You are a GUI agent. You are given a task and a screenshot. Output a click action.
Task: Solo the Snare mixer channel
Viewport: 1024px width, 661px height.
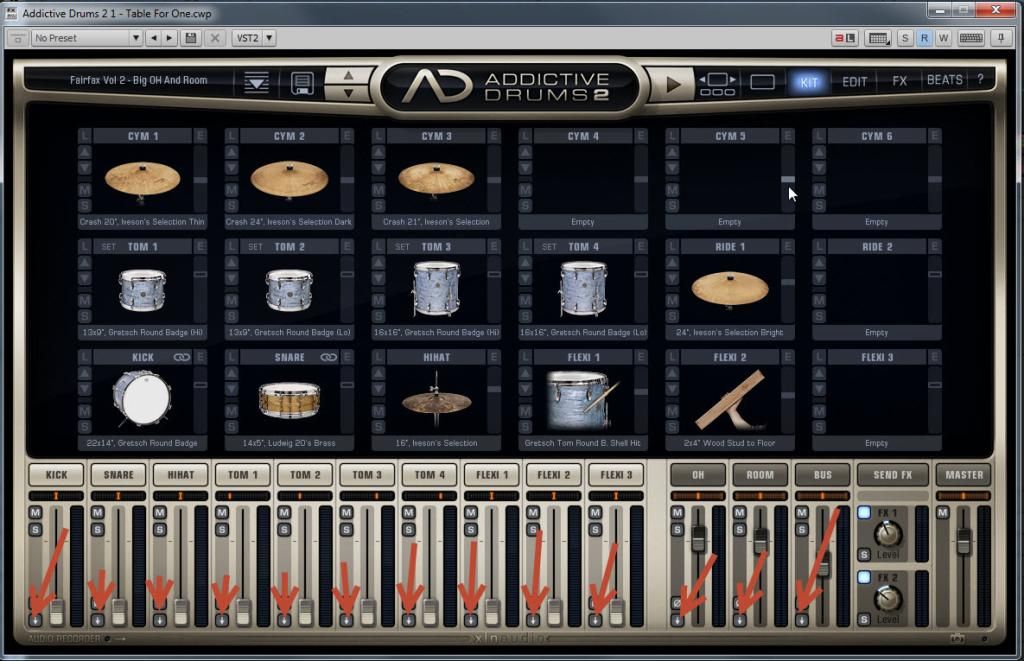click(97, 529)
